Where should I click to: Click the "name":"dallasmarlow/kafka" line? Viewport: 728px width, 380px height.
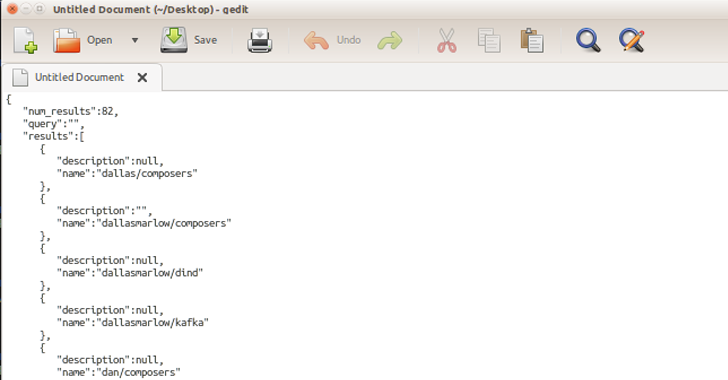coord(133,323)
